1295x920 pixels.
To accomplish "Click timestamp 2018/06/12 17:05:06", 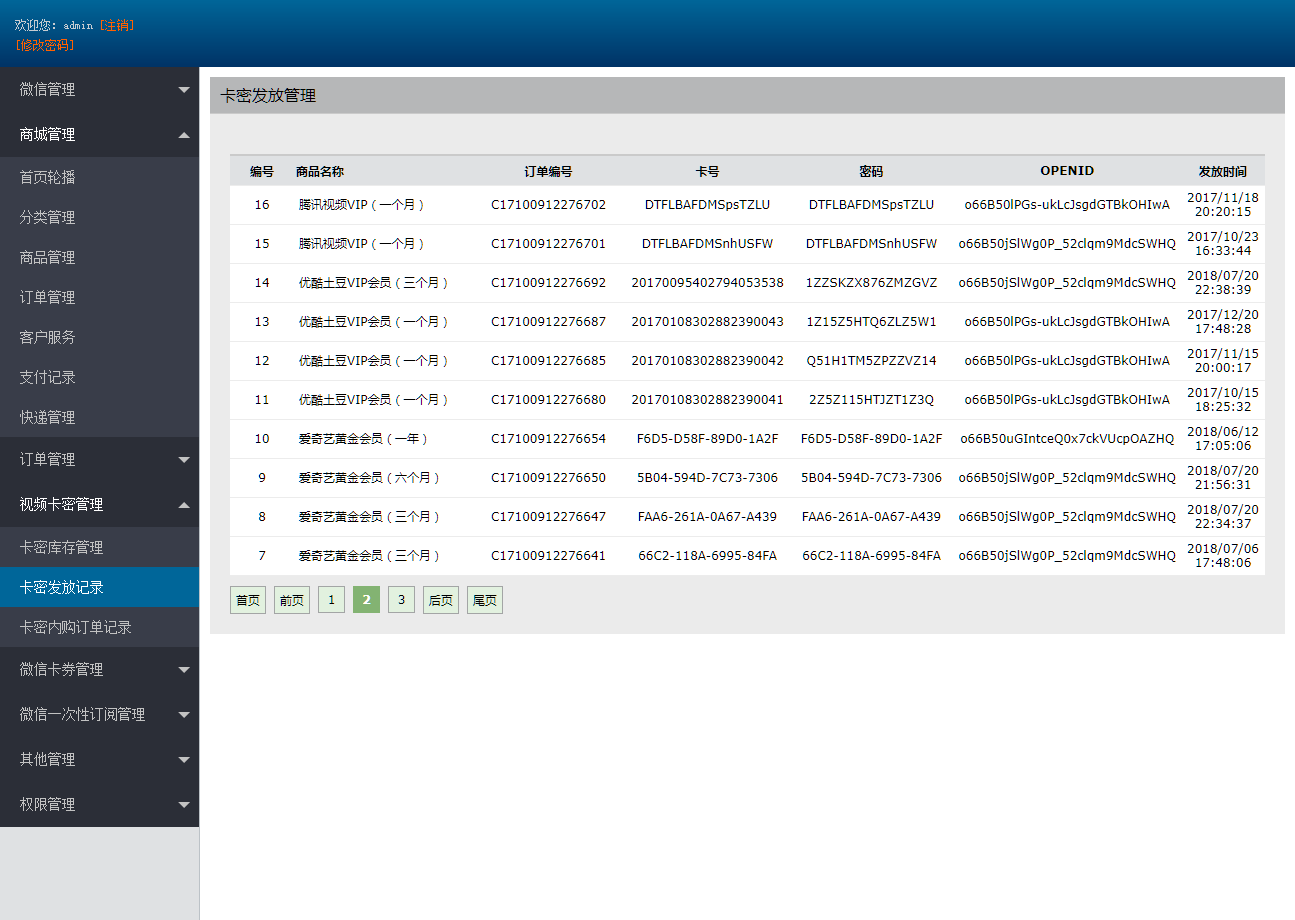I will [1223, 439].
